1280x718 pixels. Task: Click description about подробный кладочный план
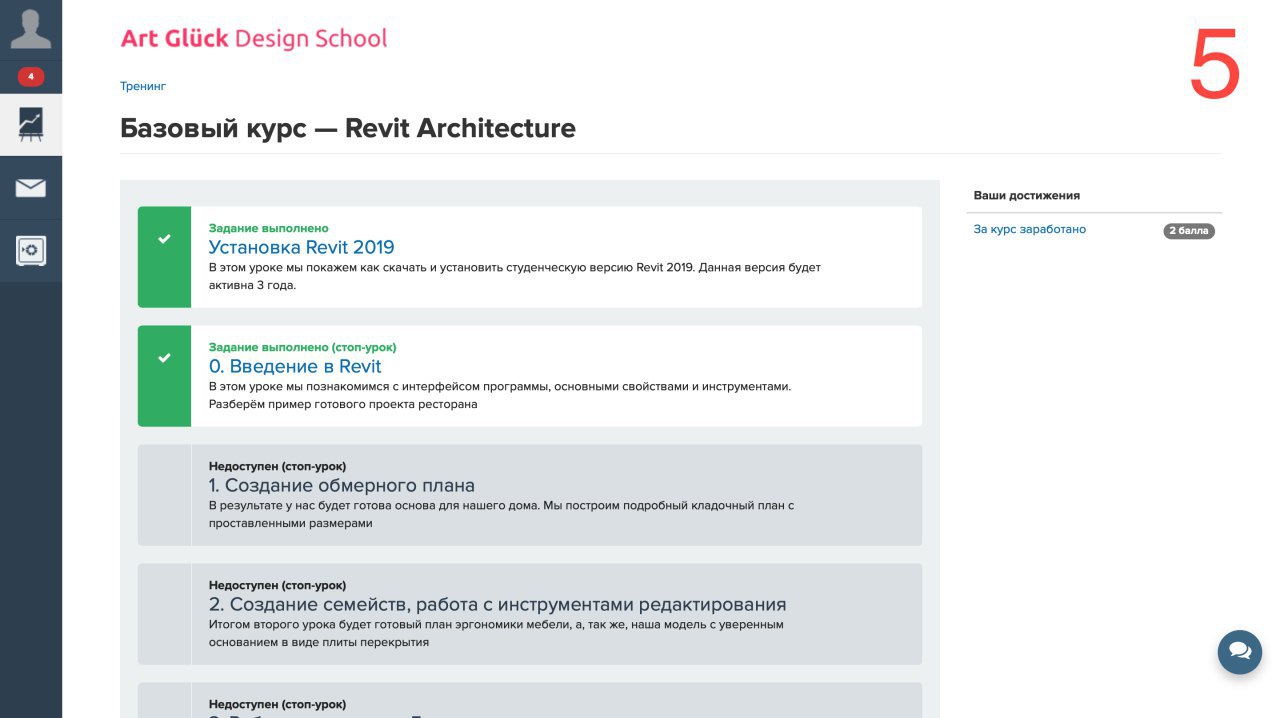pyautogui.click(x=501, y=514)
